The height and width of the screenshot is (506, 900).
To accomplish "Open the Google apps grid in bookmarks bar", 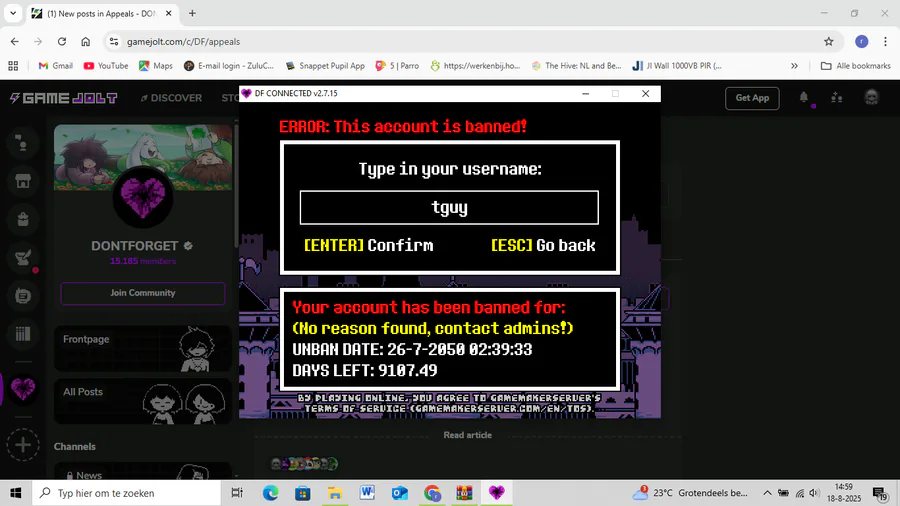I will 13,66.
